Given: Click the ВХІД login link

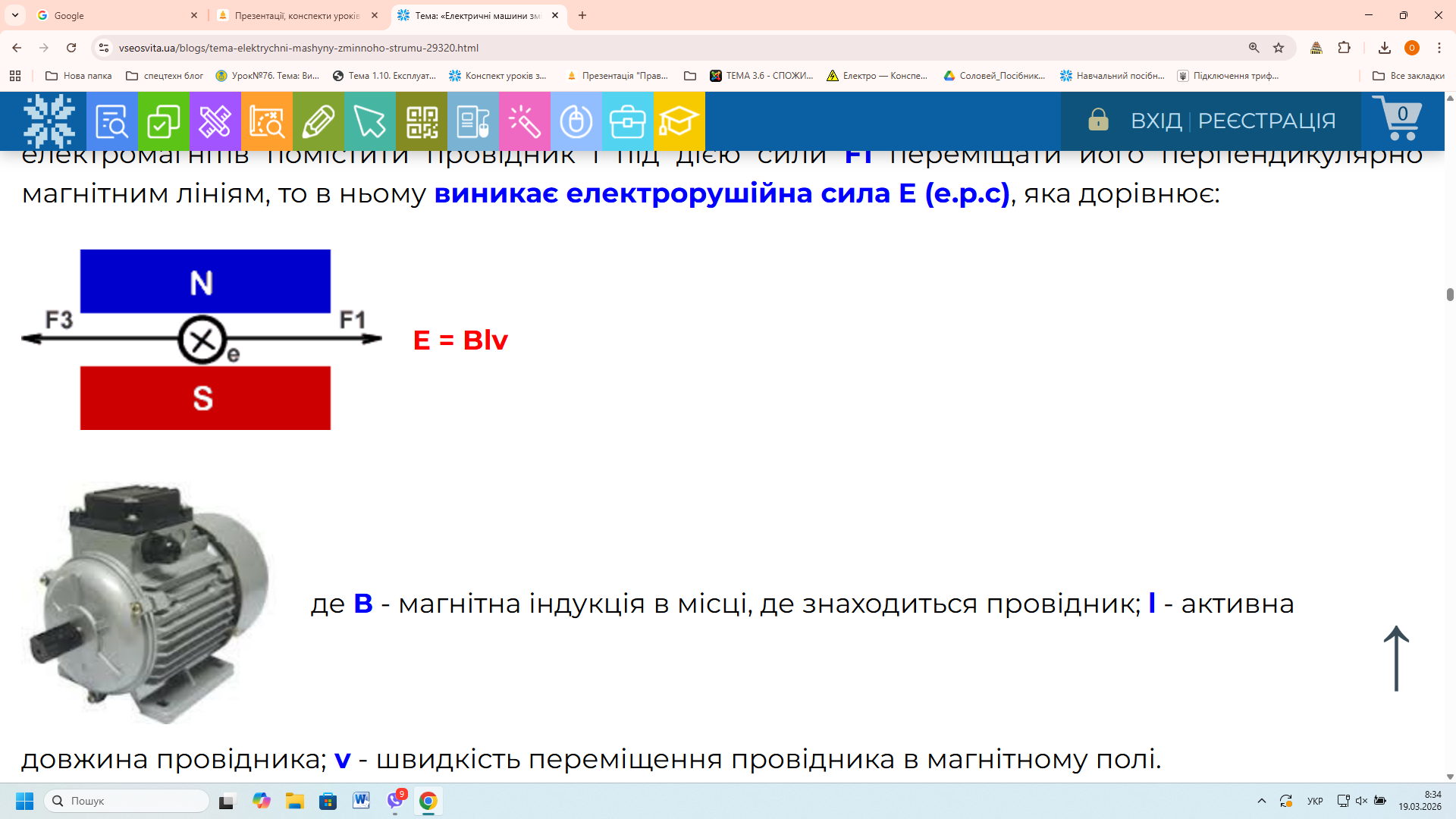Looking at the screenshot, I should point(1156,121).
